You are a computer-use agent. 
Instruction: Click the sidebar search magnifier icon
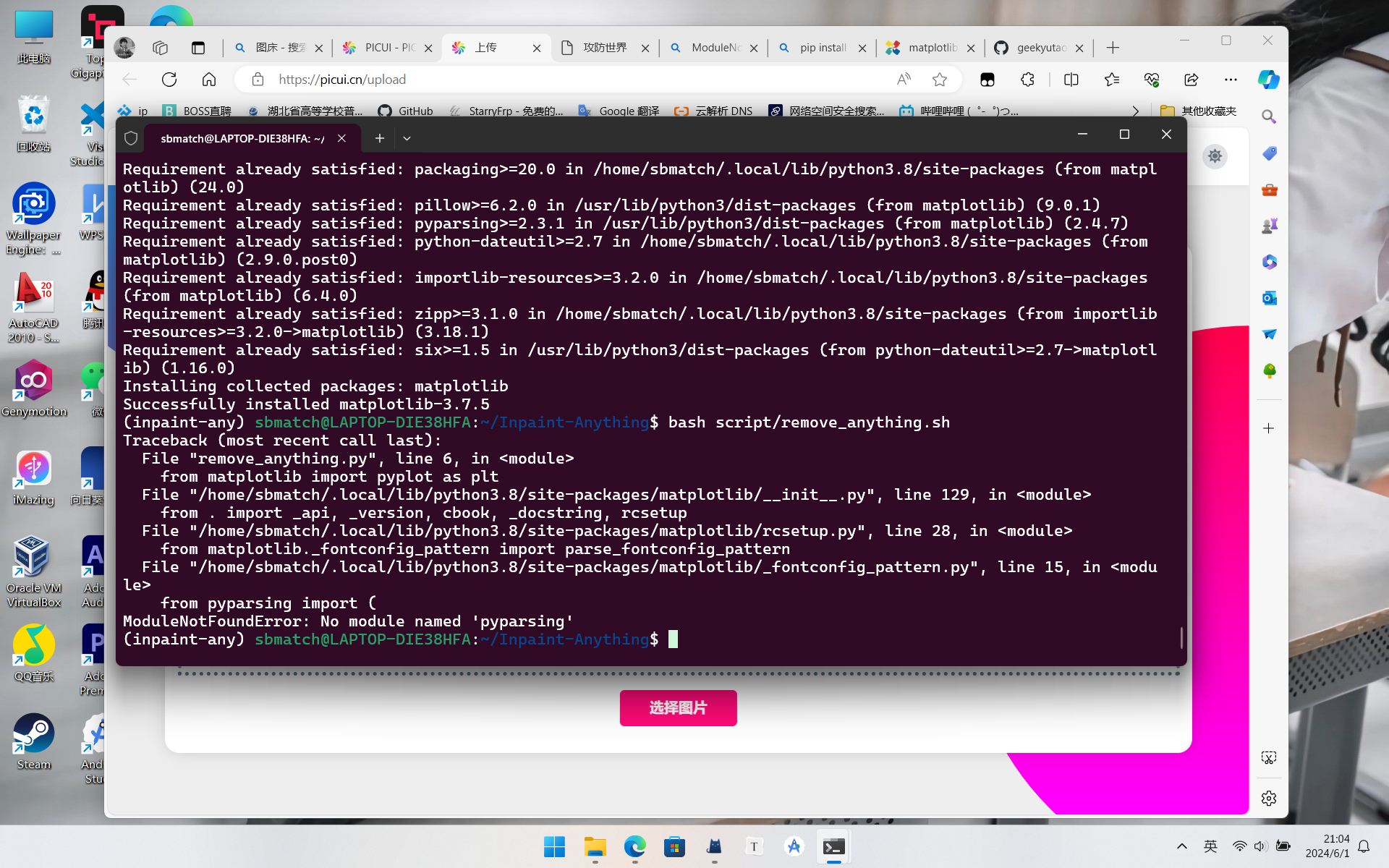coord(1269,116)
